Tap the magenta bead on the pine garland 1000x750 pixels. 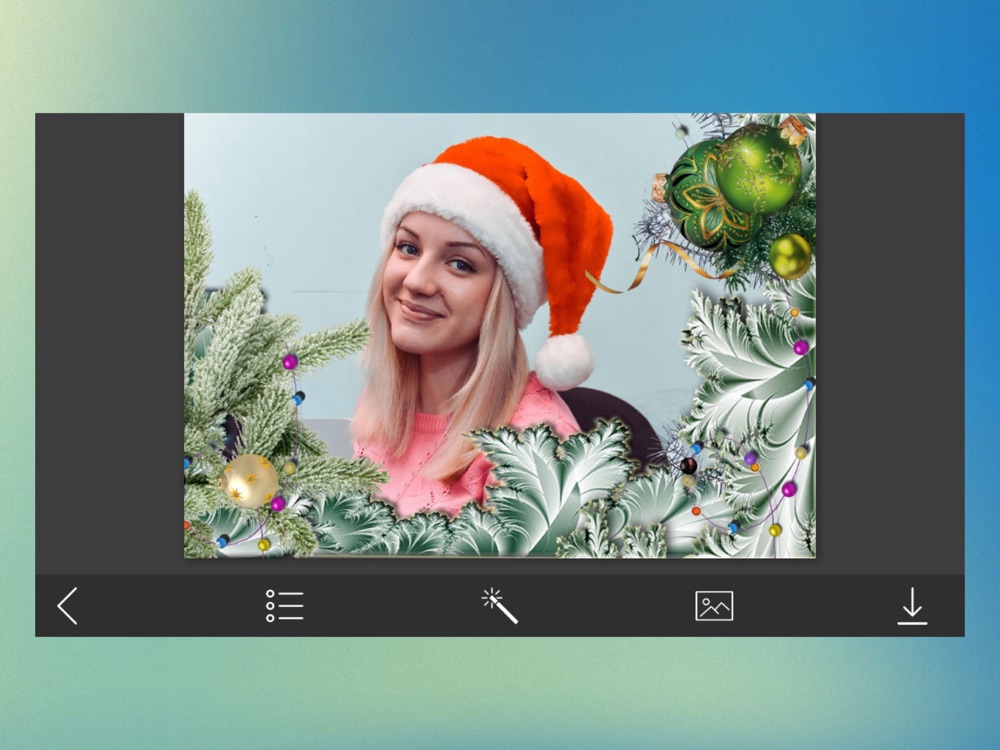coord(290,362)
